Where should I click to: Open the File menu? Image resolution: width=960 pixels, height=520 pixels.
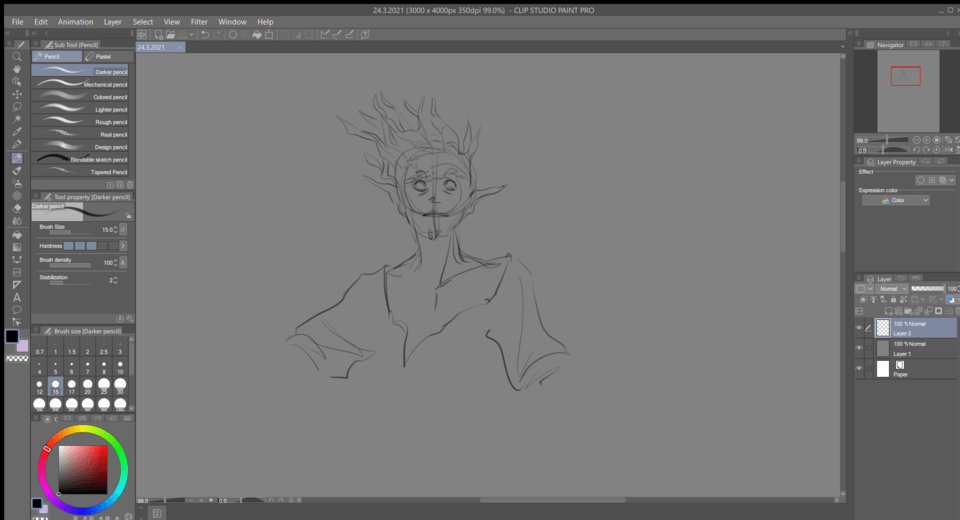tap(18, 21)
